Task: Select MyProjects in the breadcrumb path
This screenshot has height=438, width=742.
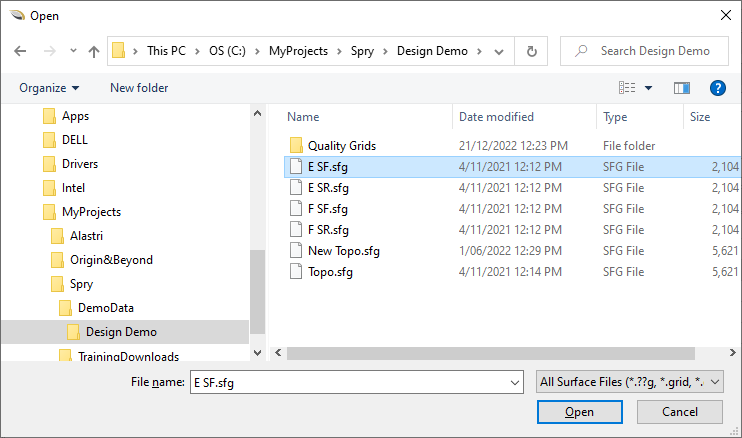Action: [298, 51]
